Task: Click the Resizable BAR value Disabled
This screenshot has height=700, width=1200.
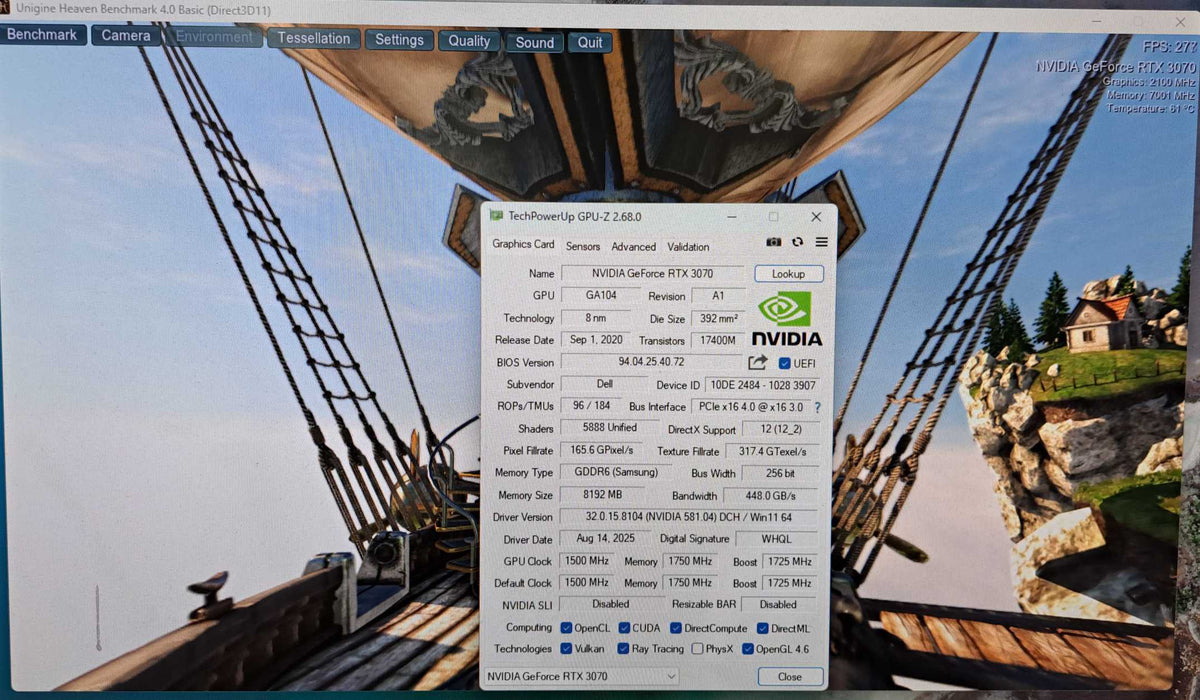Action: pyautogui.click(x=778, y=605)
